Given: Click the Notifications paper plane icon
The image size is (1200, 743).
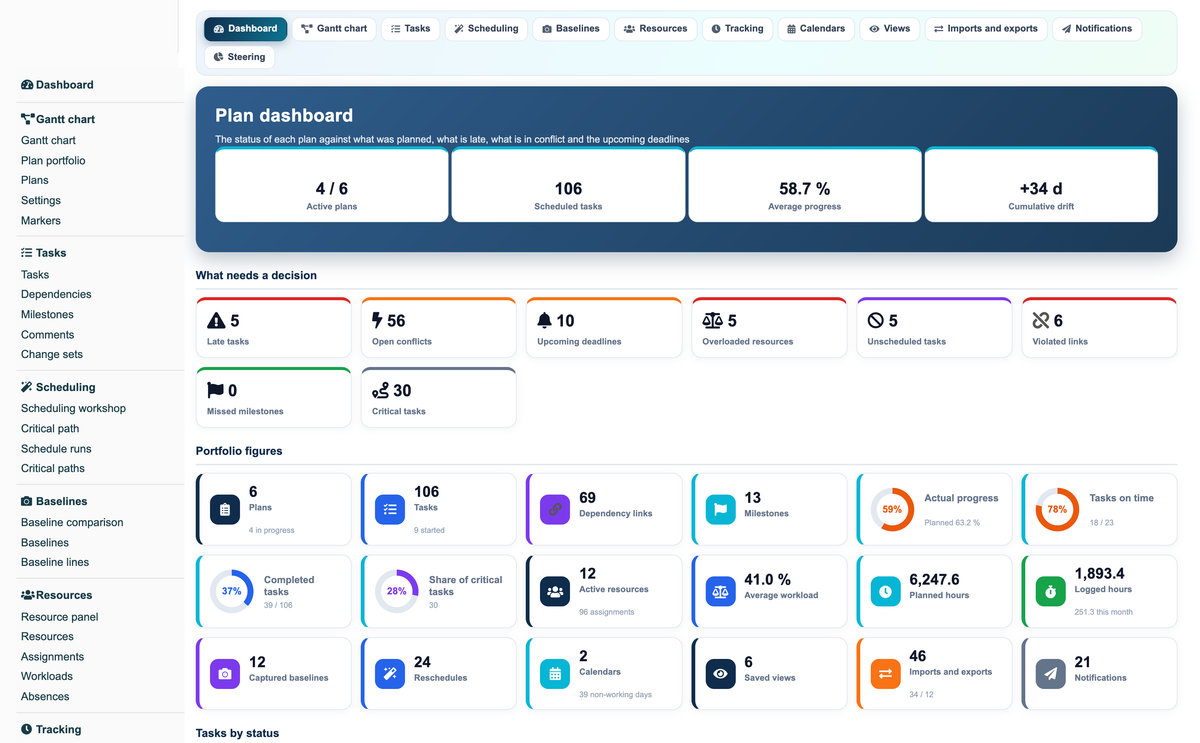Looking at the screenshot, I should (1051, 674).
